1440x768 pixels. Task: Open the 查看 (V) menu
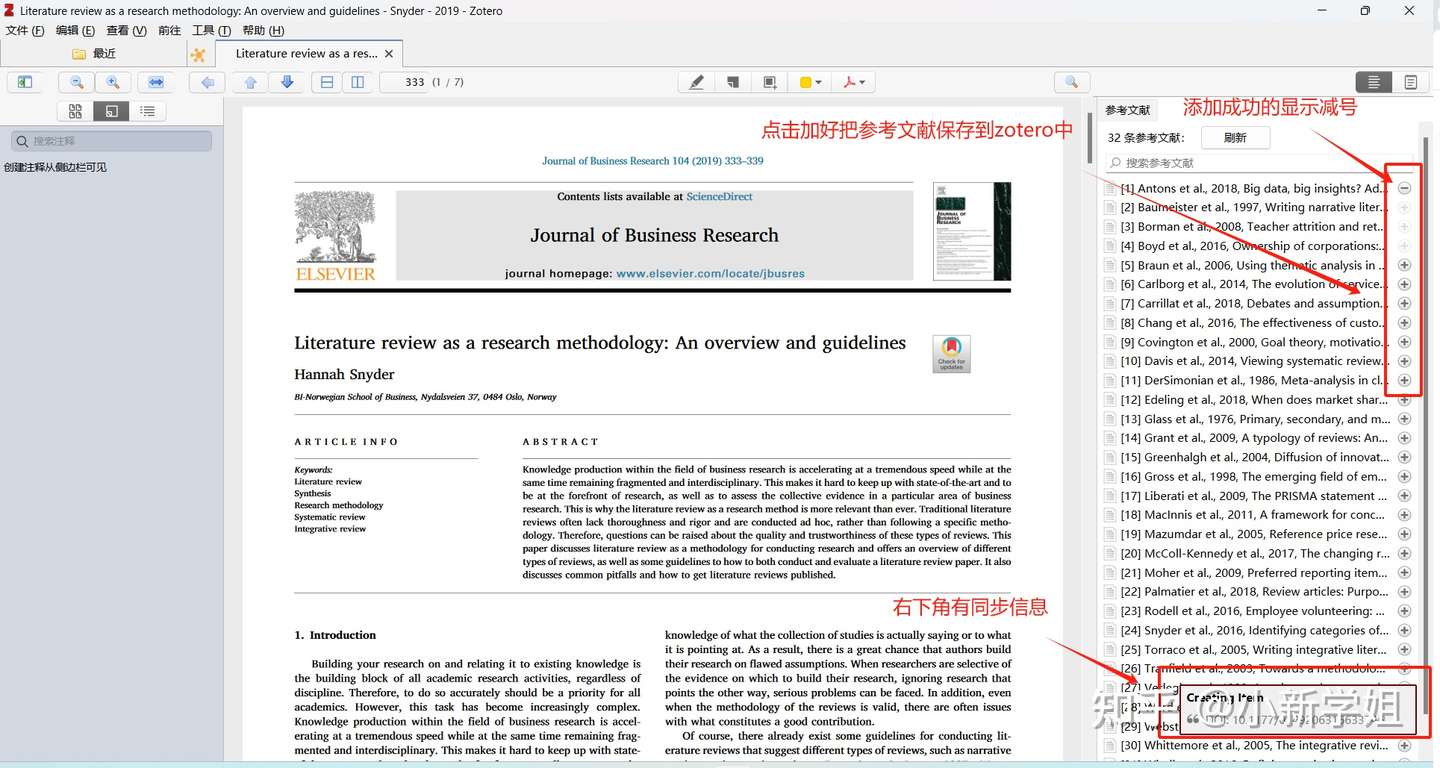(x=126, y=31)
